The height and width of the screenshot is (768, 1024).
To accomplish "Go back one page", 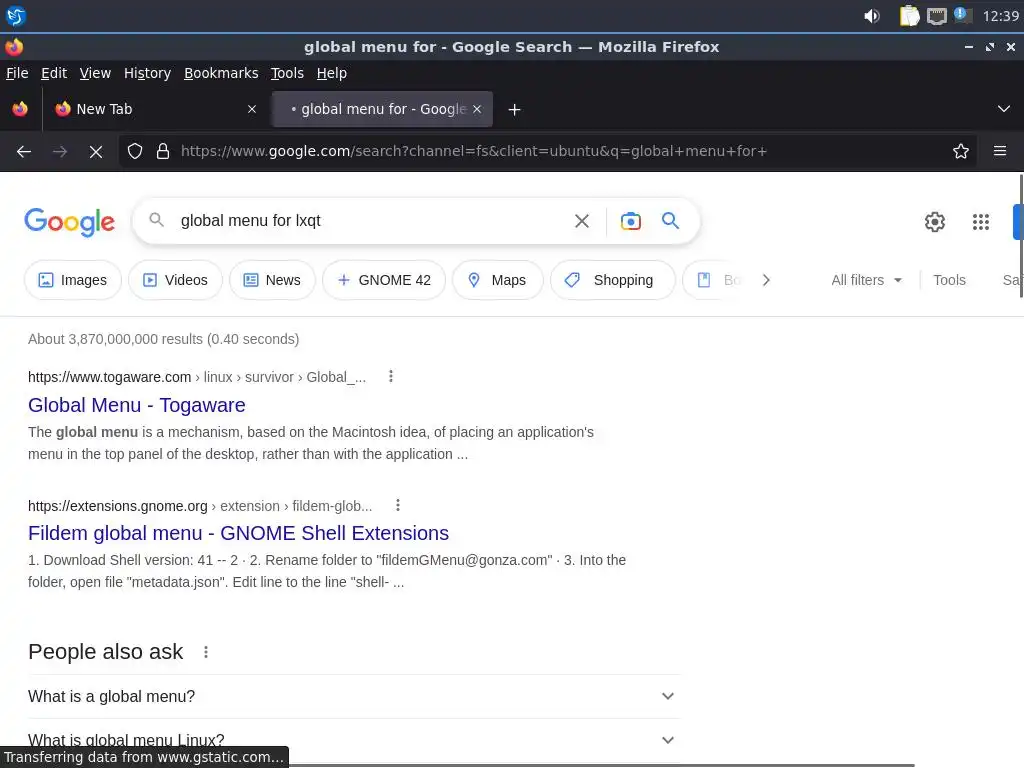I will (24, 152).
